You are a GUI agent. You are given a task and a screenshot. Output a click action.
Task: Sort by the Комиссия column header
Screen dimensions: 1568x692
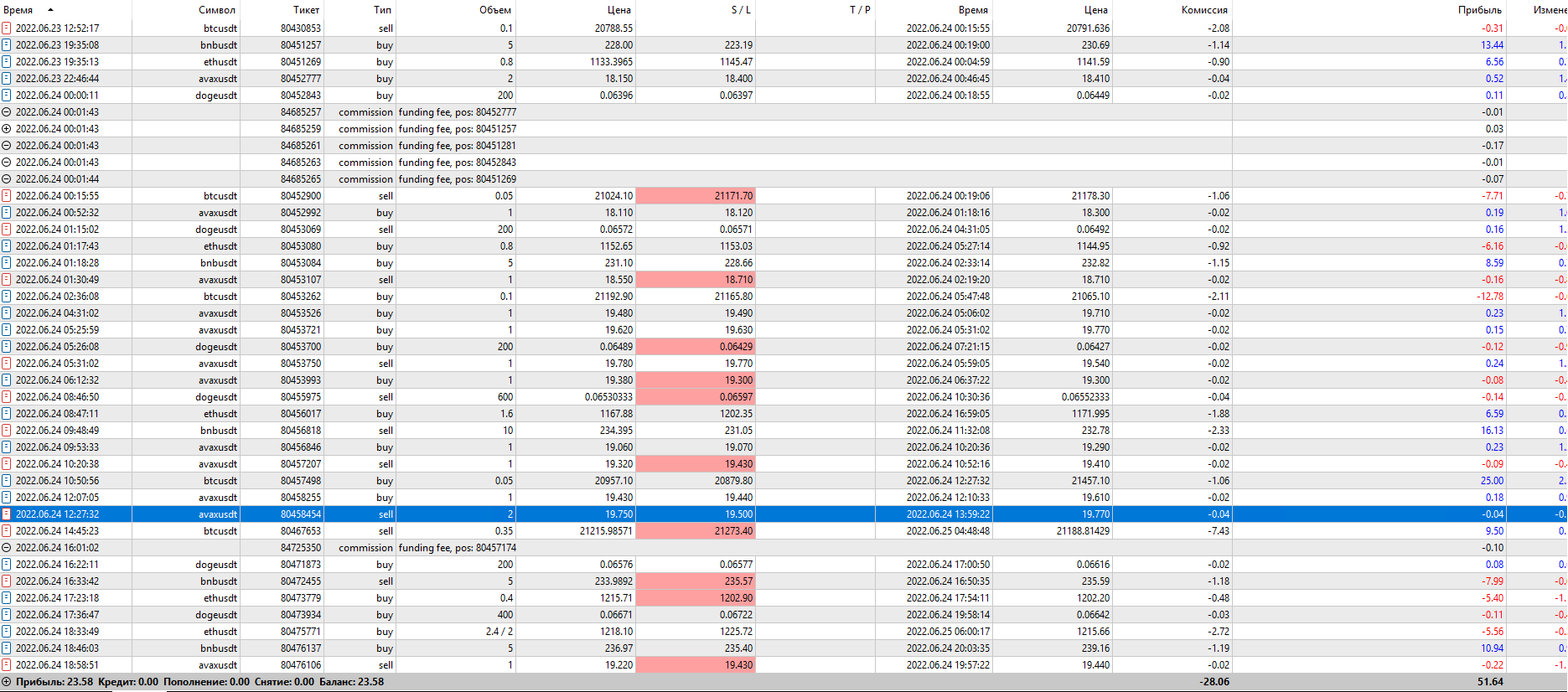1203,10
